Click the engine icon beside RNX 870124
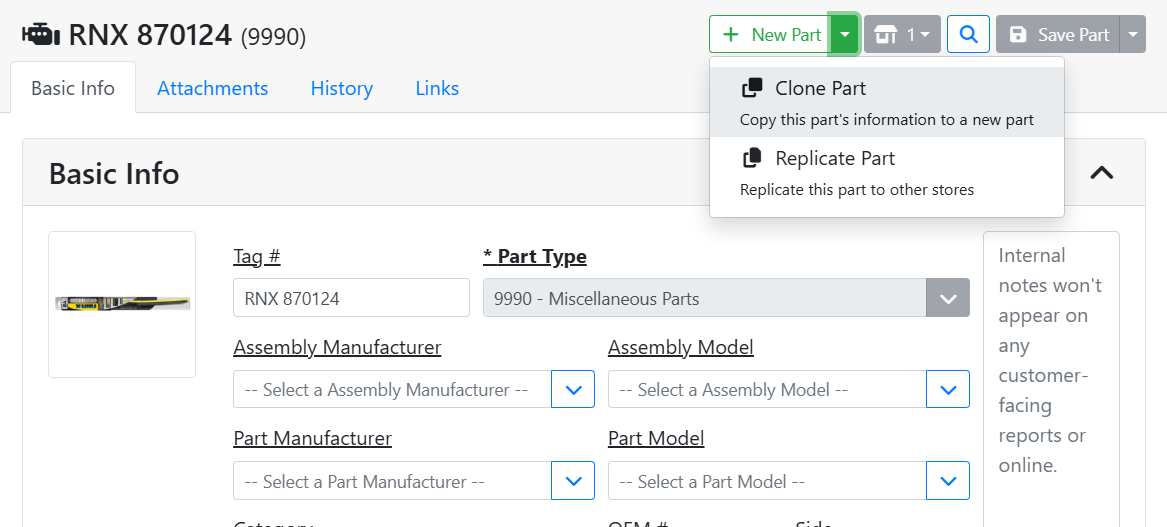Screen dimensions: 1167x527 [40, 35]
